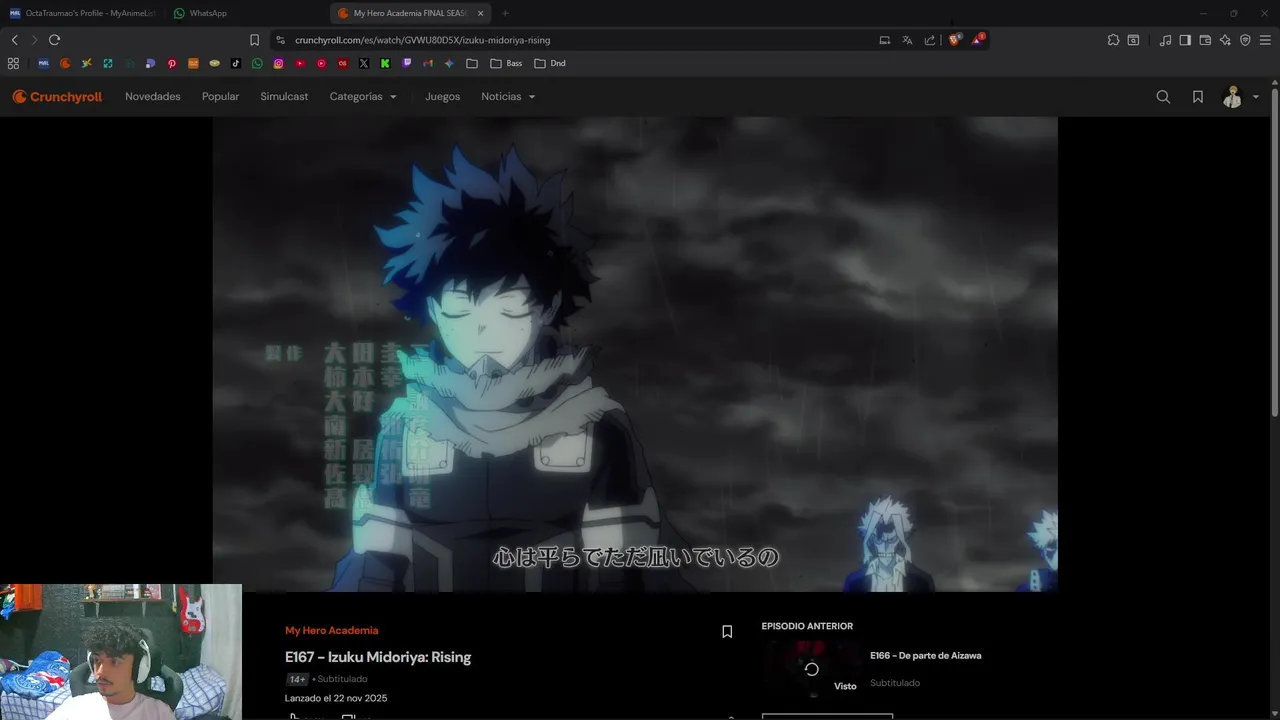This screenshot has height=720, width=1280.
Task: Open Juegos section
Action: coord(442,97)
